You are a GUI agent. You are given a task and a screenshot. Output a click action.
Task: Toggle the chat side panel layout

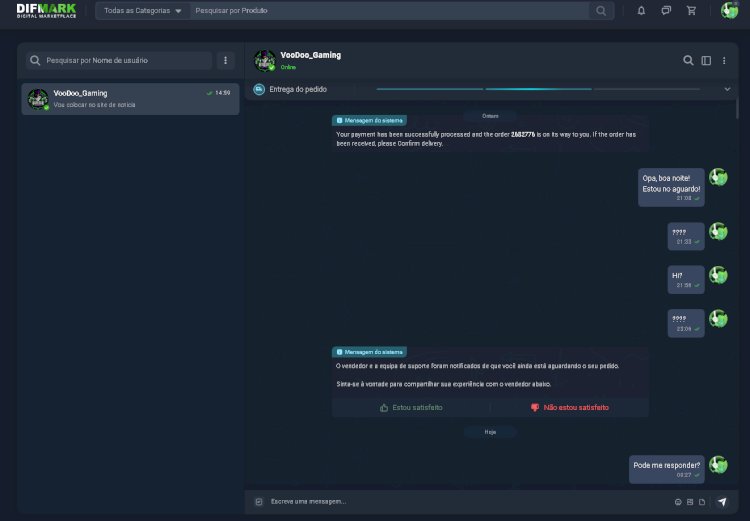[x=706, y=60]
